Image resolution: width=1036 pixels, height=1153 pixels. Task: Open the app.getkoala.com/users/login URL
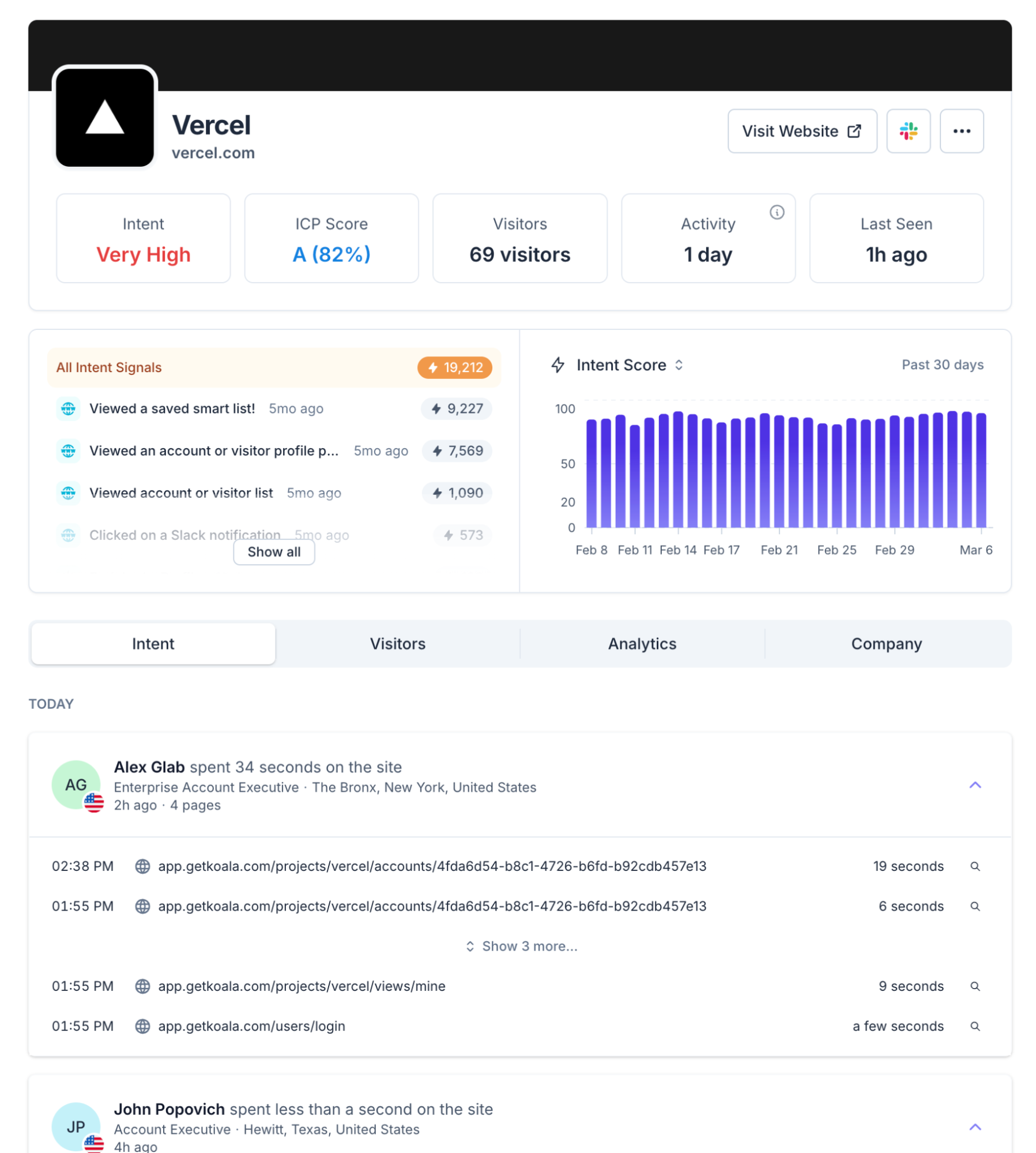click(x=251, y=1026)
